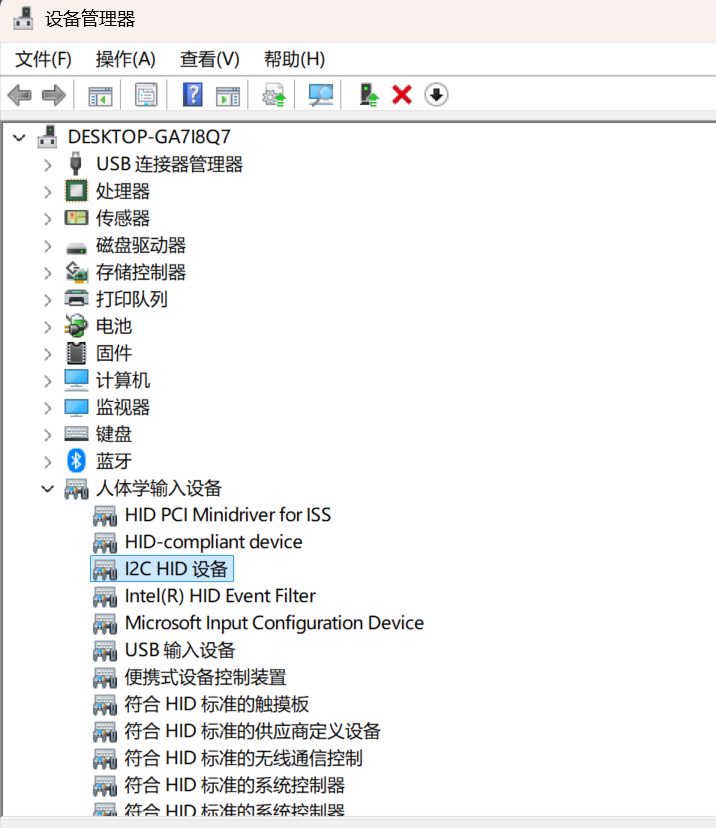Screen dimensions: 716x828
Task: Expand the 处理器 category
Action: click(48, 192)
